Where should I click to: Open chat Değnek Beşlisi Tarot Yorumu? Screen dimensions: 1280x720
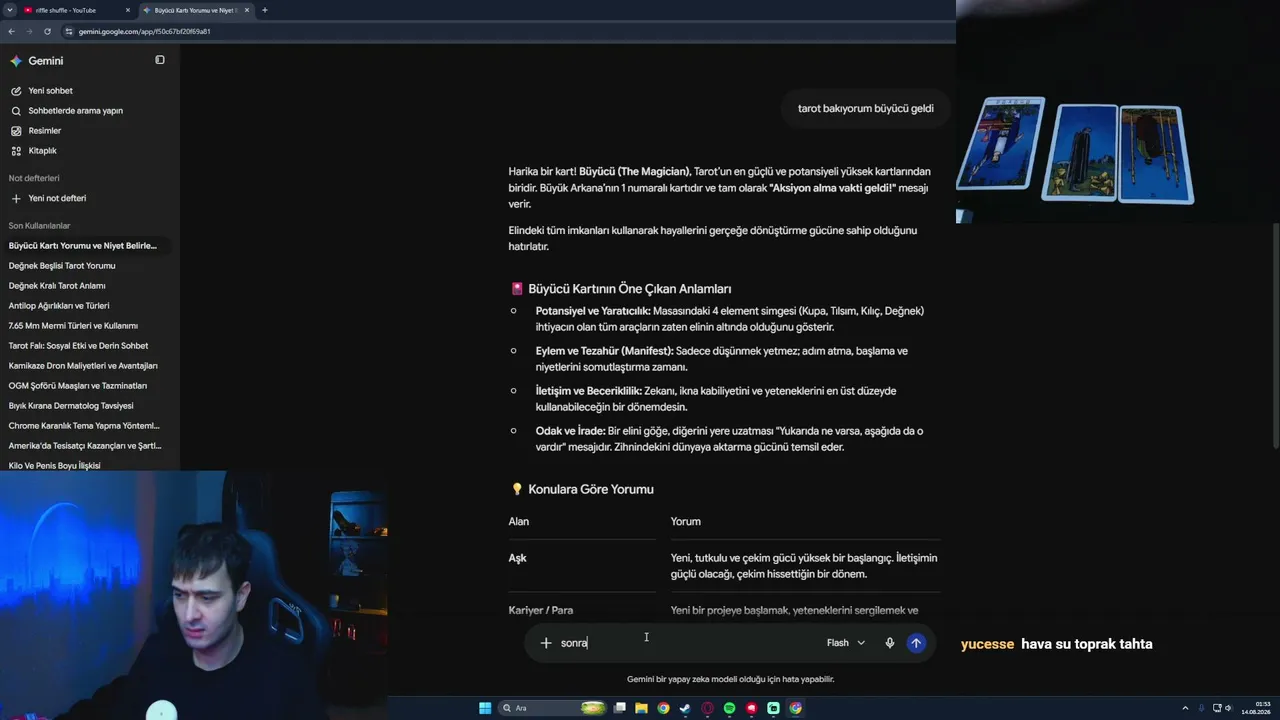(x=62, y=266)
